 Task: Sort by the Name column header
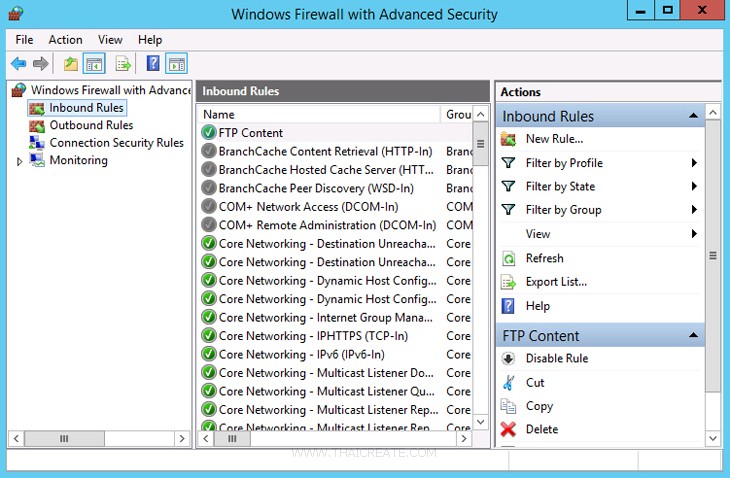pyautogui.click(x=320, y=114)
